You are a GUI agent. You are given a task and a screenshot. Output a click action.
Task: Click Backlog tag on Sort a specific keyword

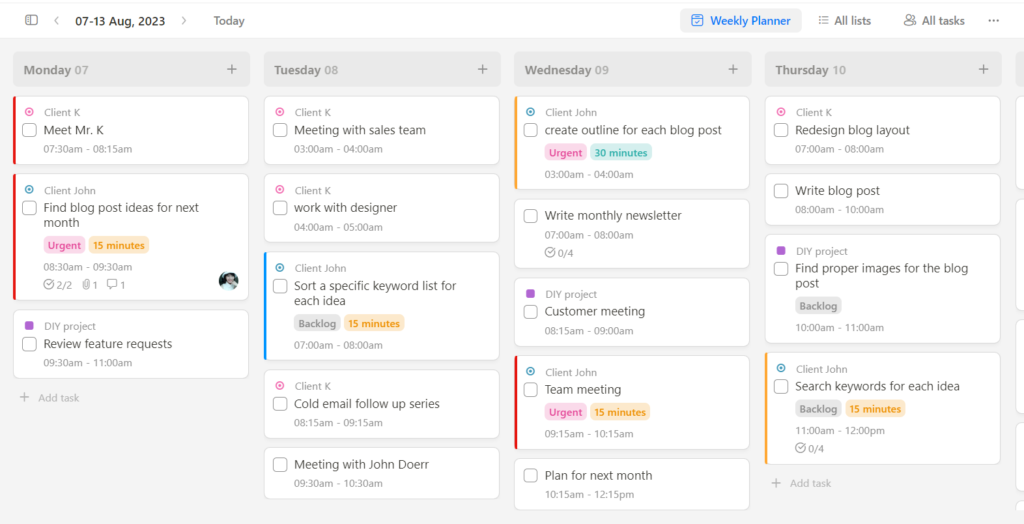point(317,323)
